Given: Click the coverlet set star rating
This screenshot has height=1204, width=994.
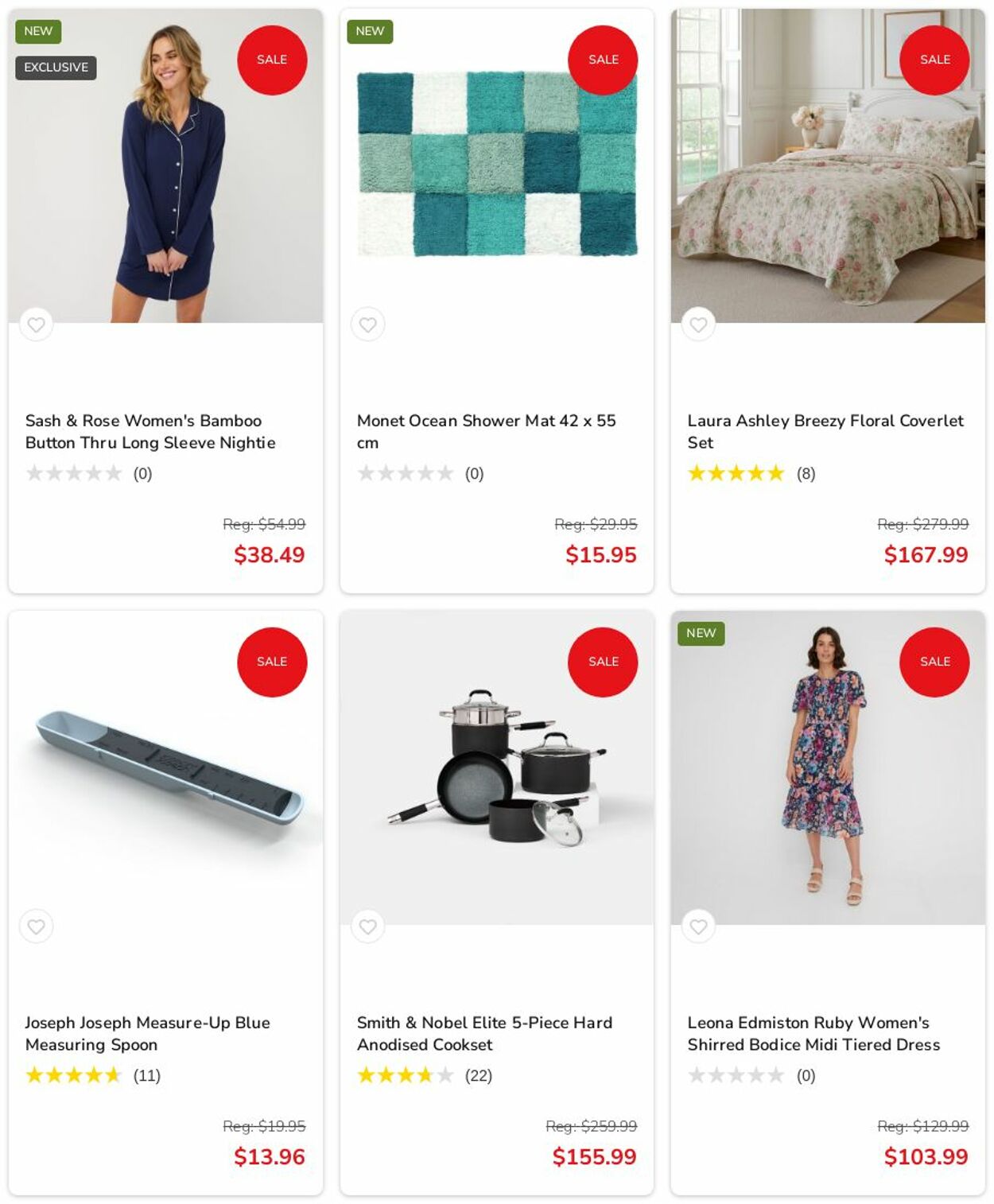Looking at the screenshot, I should [x=736, y=474].
